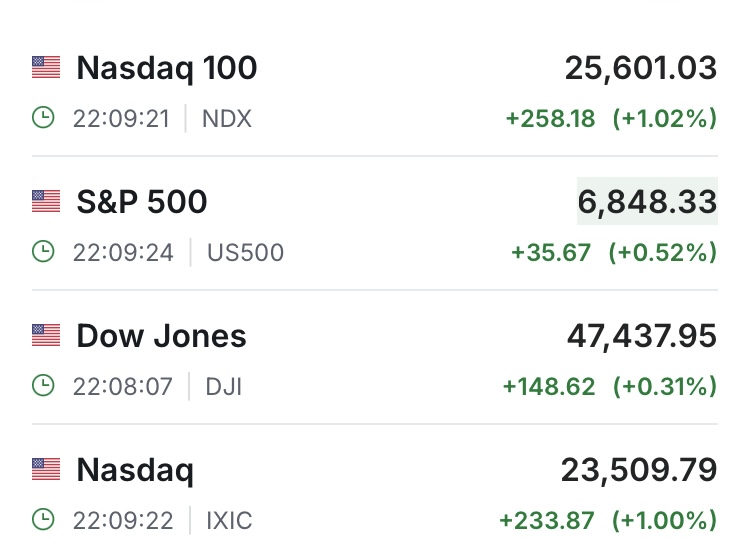Open the Dow Jones index name

click(x=161, y=336)
